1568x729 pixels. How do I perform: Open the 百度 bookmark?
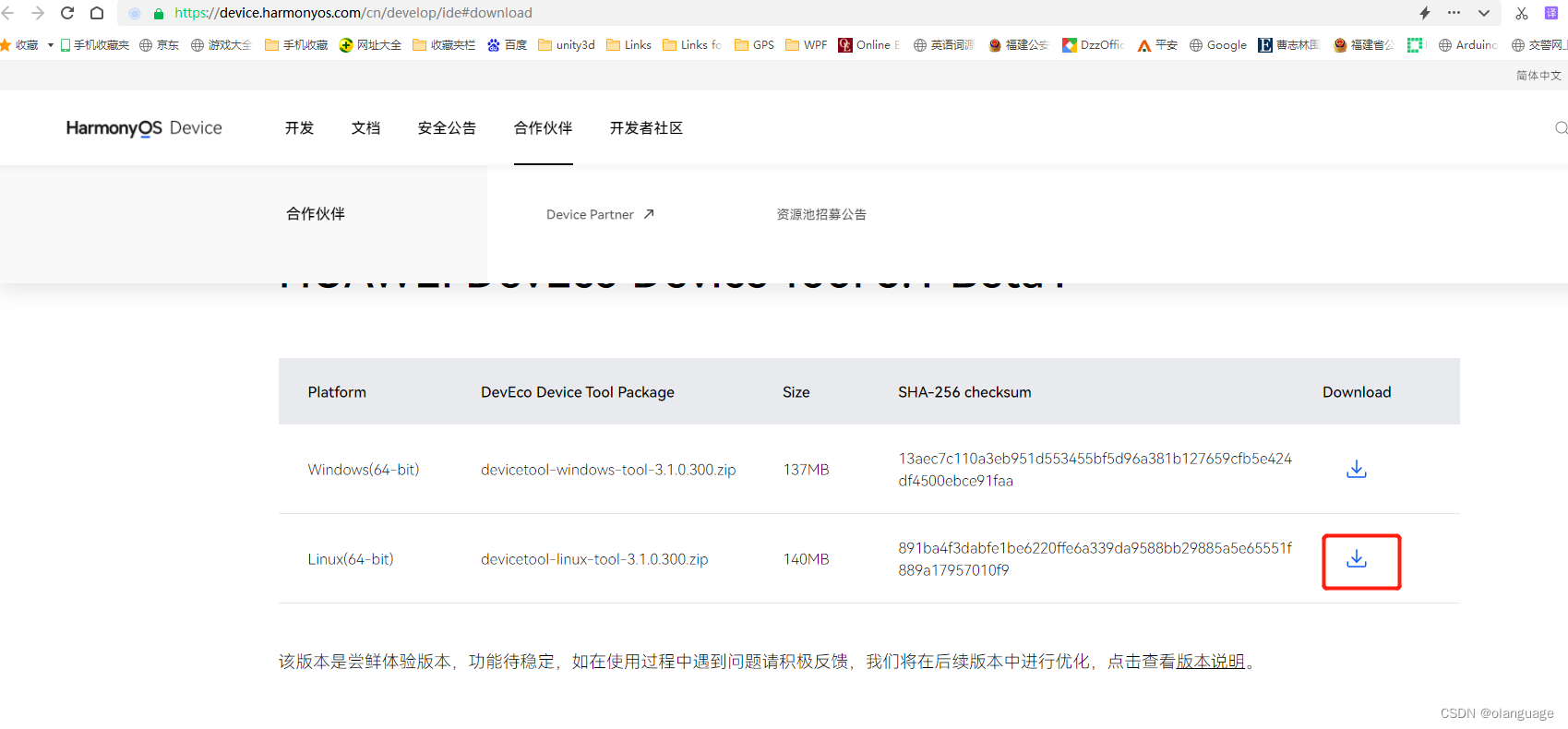pyautogui.click(x=507, y=44)
